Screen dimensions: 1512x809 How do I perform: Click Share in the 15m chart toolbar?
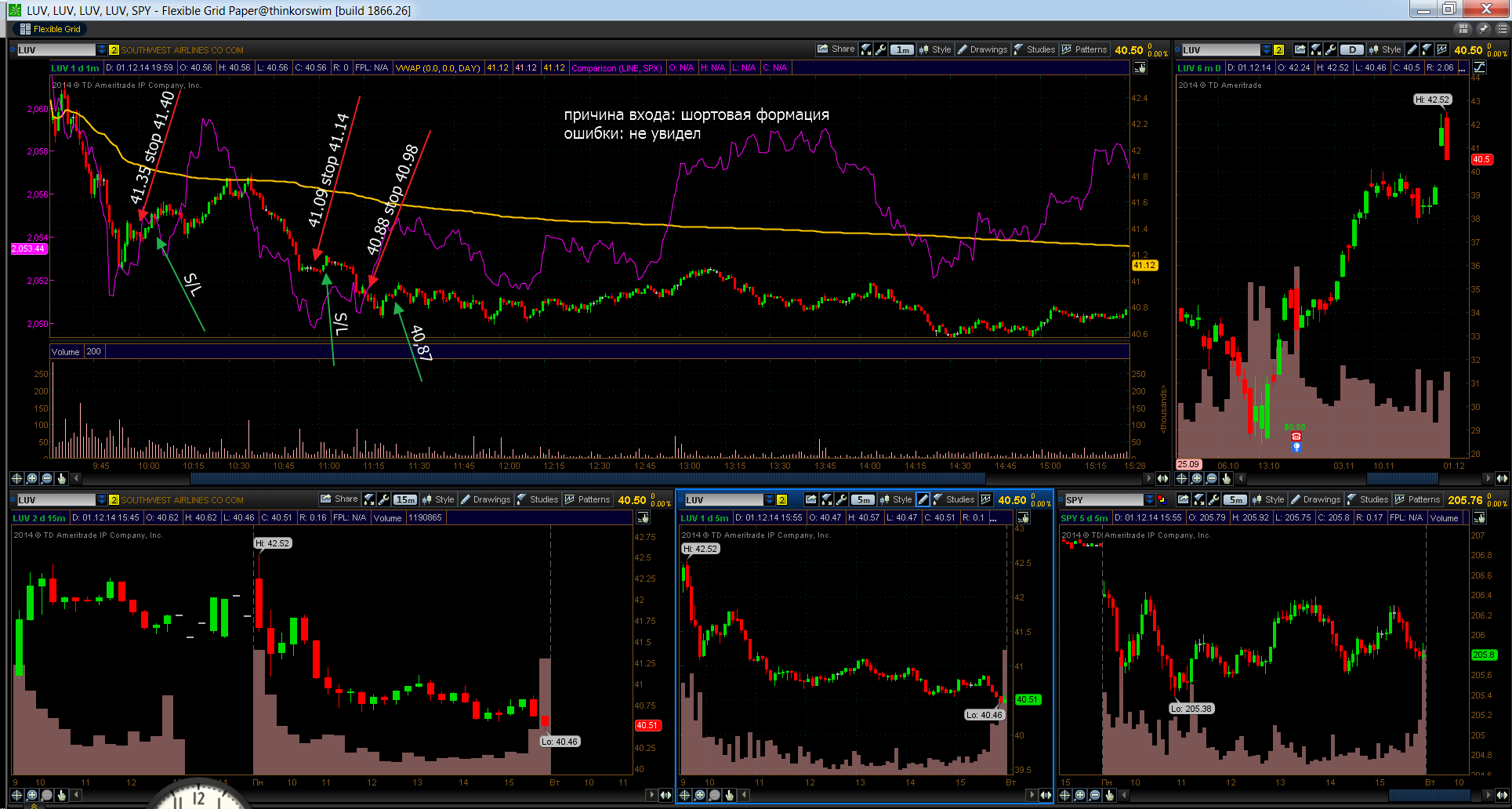[x=339, y=499]
